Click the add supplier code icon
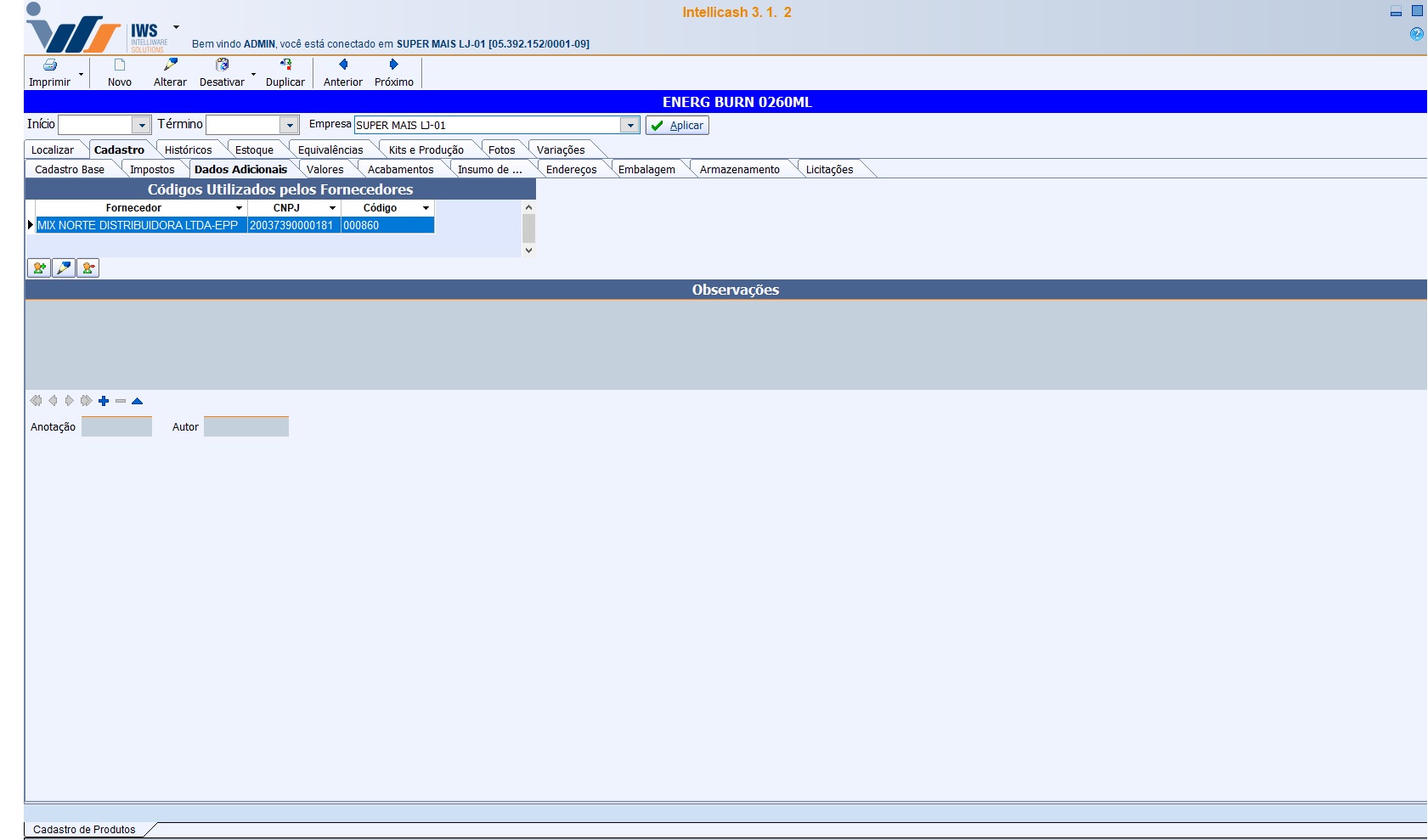The width and height of the screenshot is (1428, 840). pos(39,268)
